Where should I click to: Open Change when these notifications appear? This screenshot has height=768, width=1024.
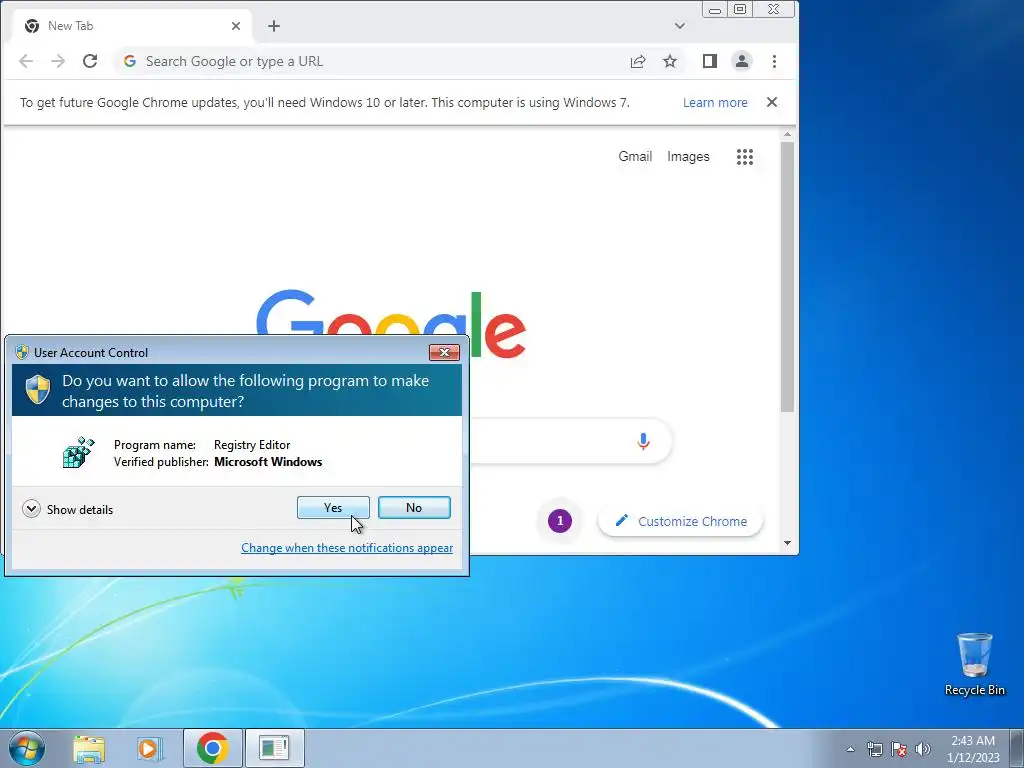click(347, 548)
